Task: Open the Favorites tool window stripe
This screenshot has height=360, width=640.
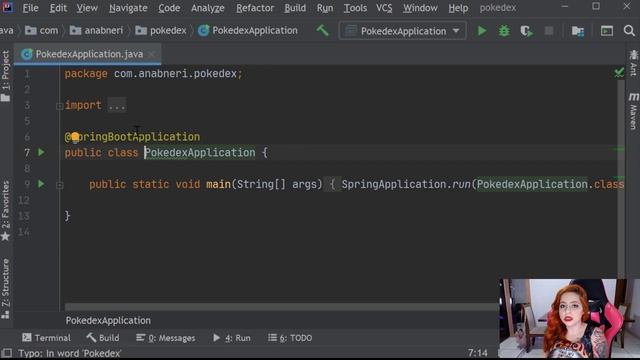Action: [x=5, y=211]
